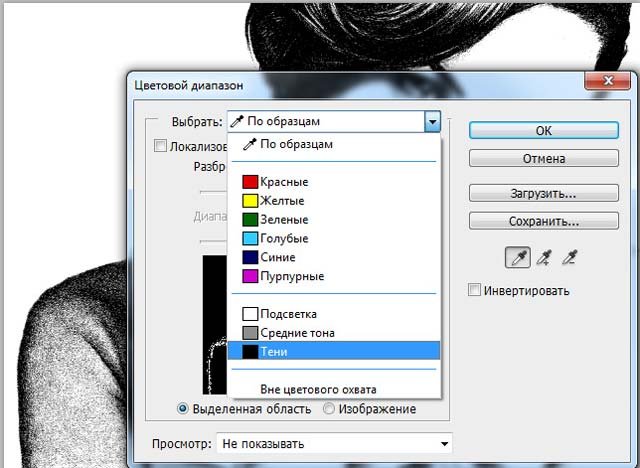This screenshot has width=640, height=468.
Task: Choose the Красные red color option
Action: [283, 182]
